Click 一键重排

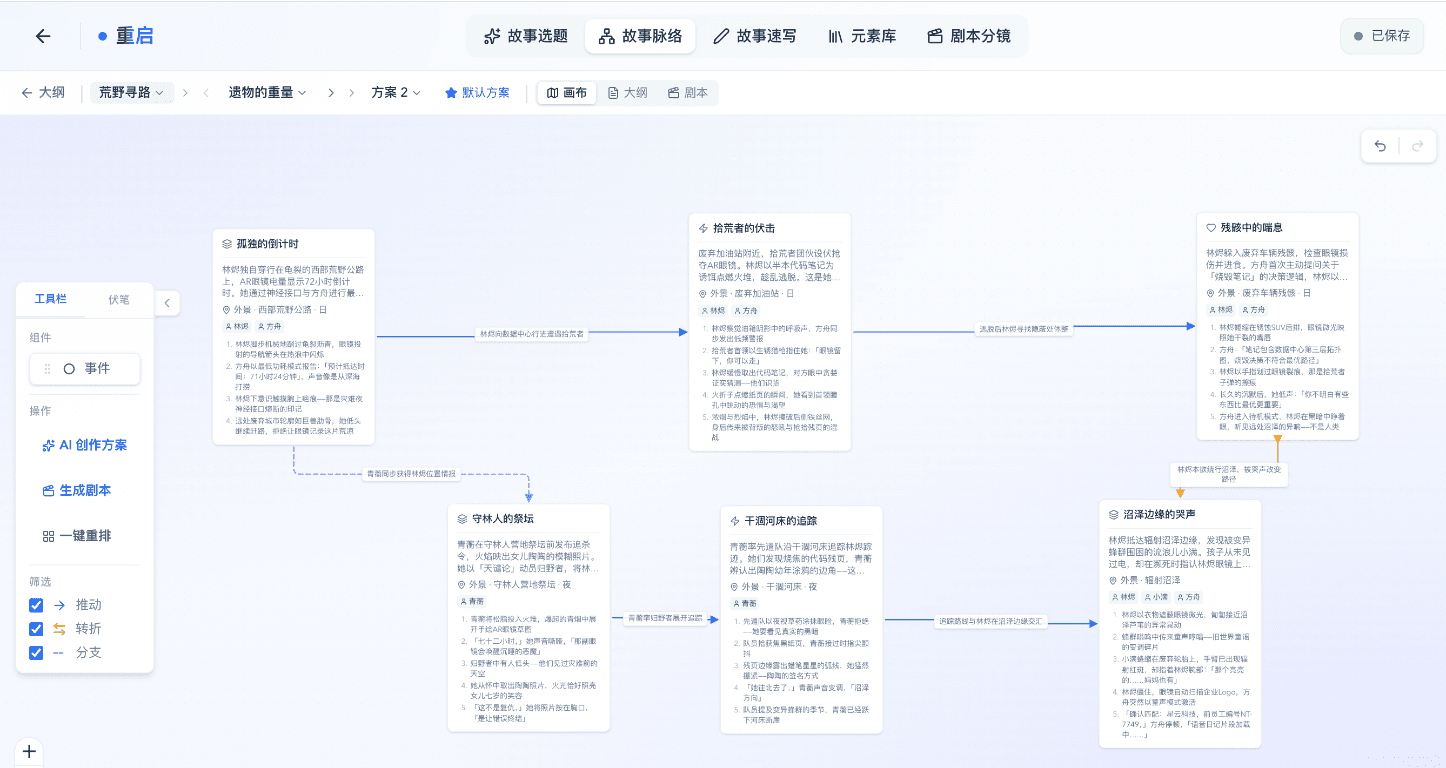[x=77, y=536]
